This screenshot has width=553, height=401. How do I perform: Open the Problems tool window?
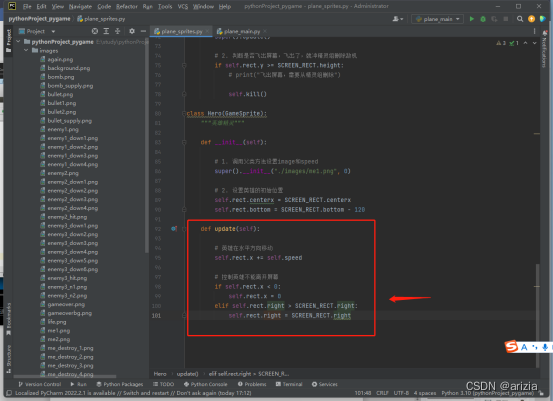(x=252, y=384)
